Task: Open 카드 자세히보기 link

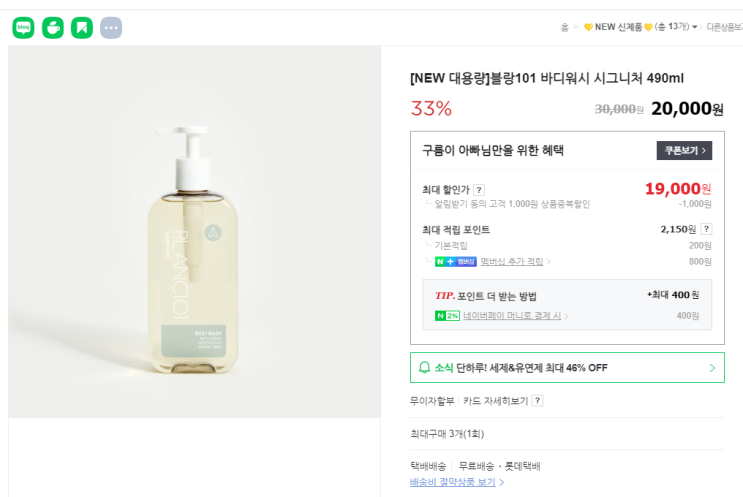Action: pyautogui.click(x=495, y=401)
